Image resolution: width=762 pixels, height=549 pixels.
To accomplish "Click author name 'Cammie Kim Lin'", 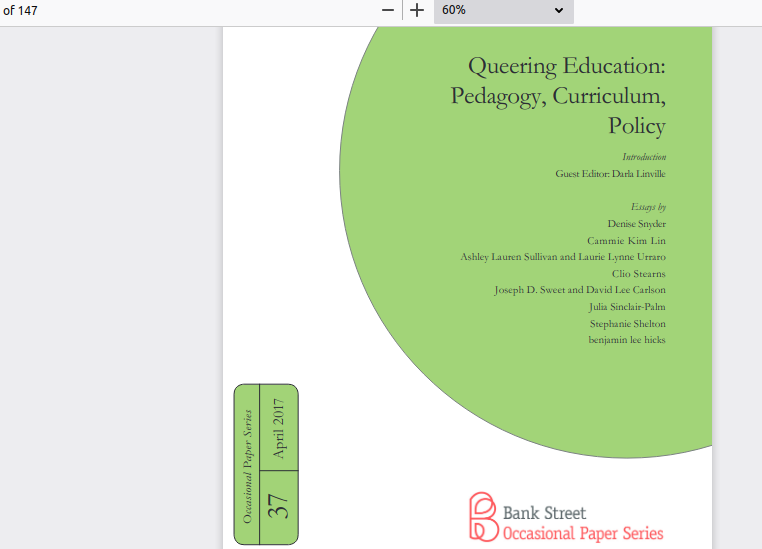I will pos(626,240).
